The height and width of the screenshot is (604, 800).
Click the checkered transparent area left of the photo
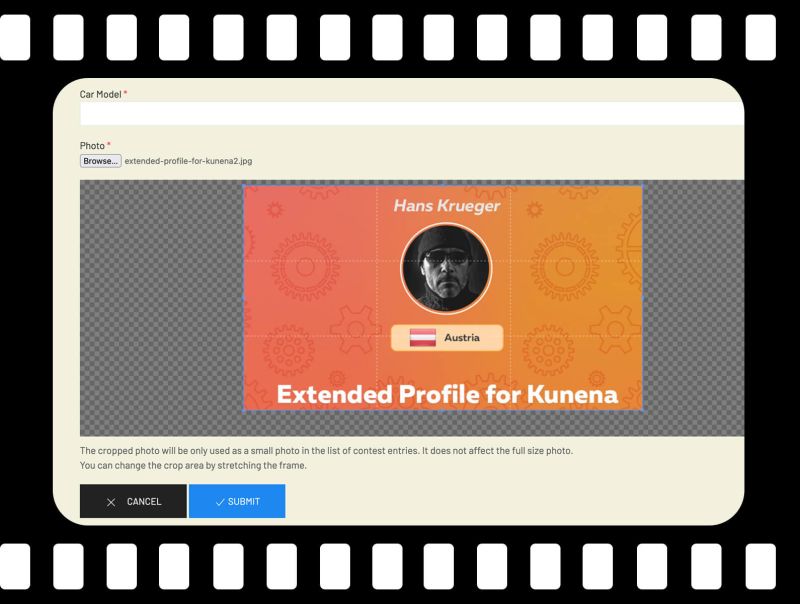pyautogui.click(x=160, y=300)
